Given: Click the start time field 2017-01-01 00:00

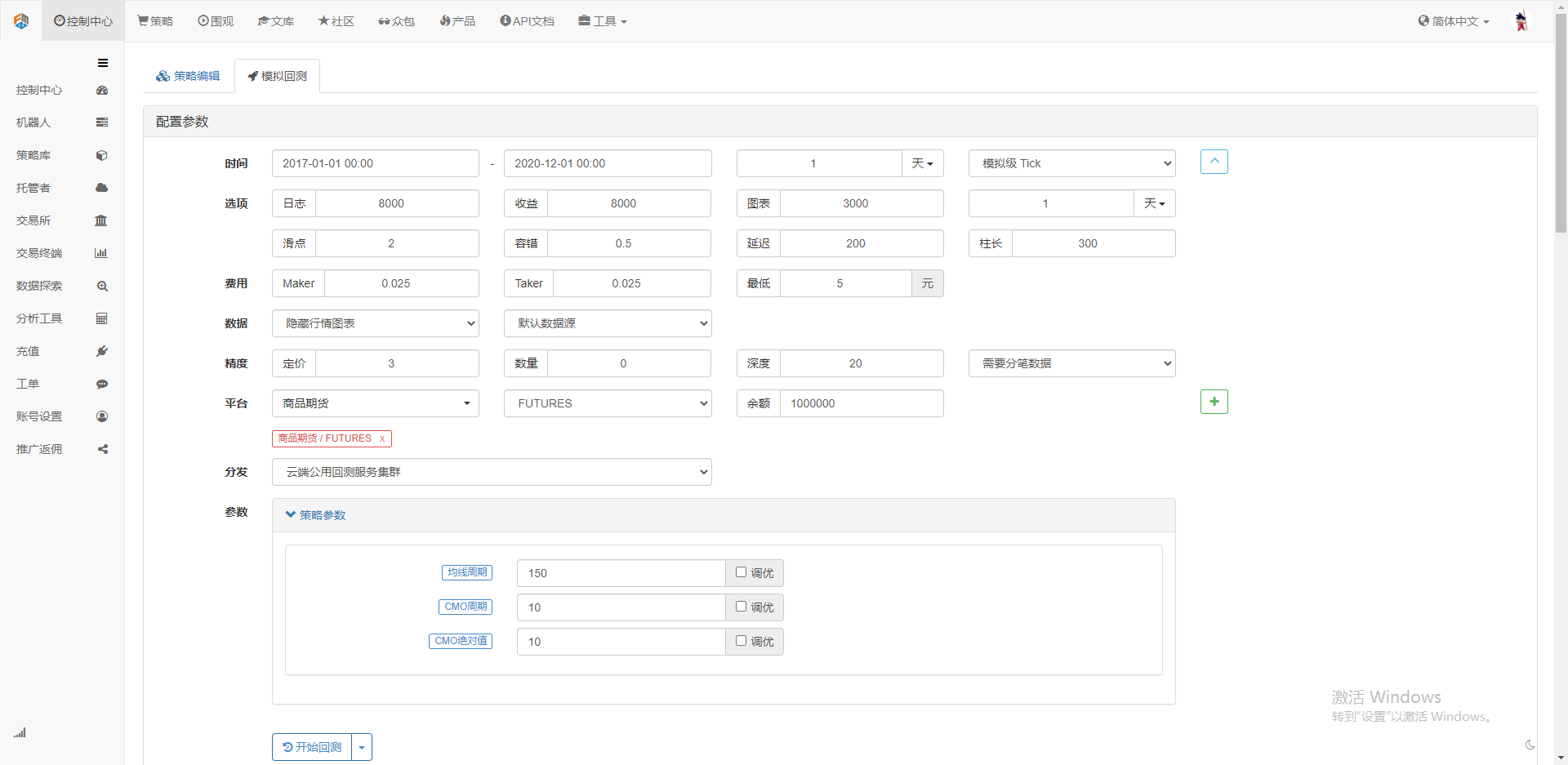Looking at the screenshot, I should [x=376, y=163].
